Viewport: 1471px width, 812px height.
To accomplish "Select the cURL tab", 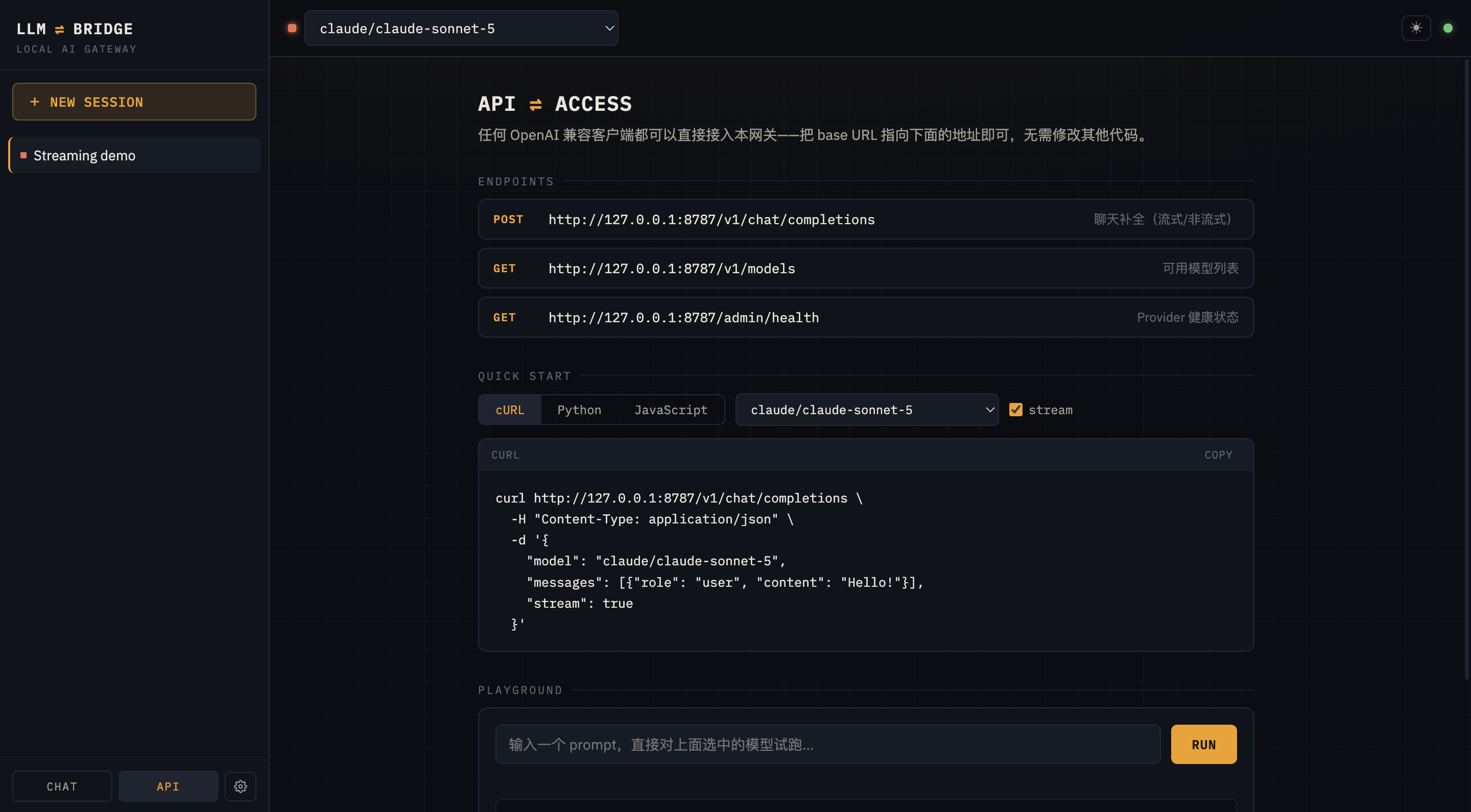I will coord(509,410).
